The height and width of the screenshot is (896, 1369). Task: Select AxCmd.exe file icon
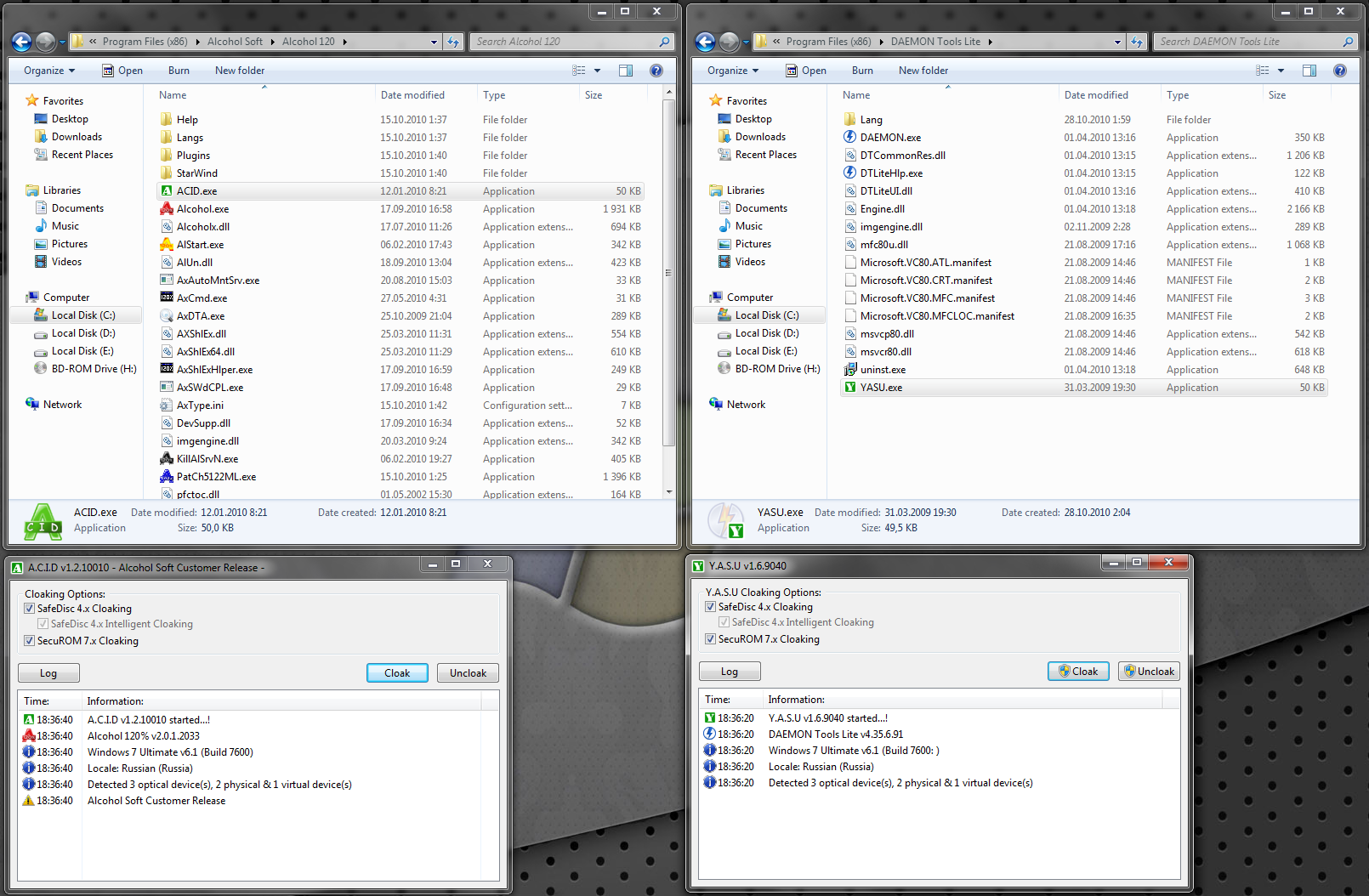[x=167, y=298]
